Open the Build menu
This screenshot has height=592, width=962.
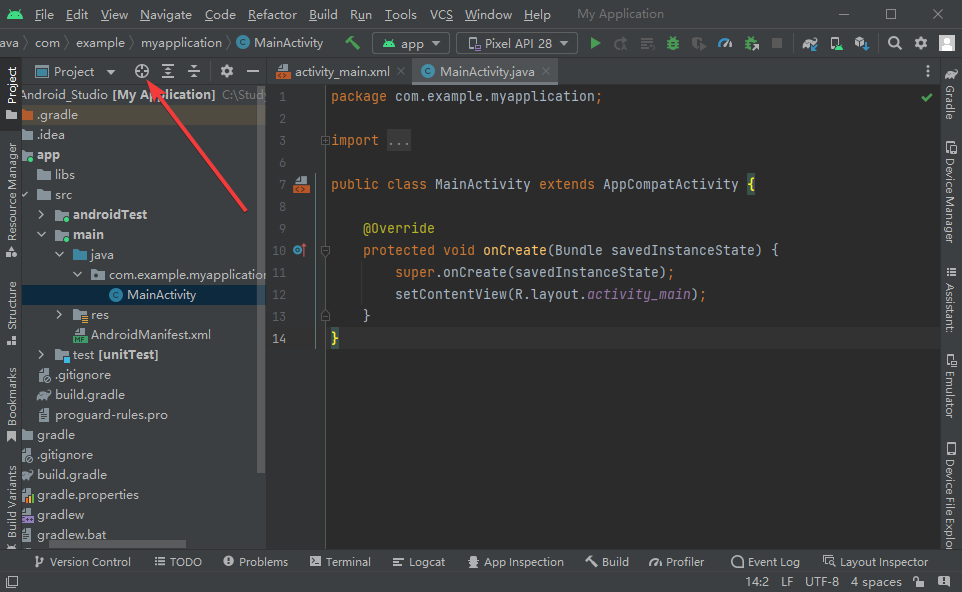323,14
